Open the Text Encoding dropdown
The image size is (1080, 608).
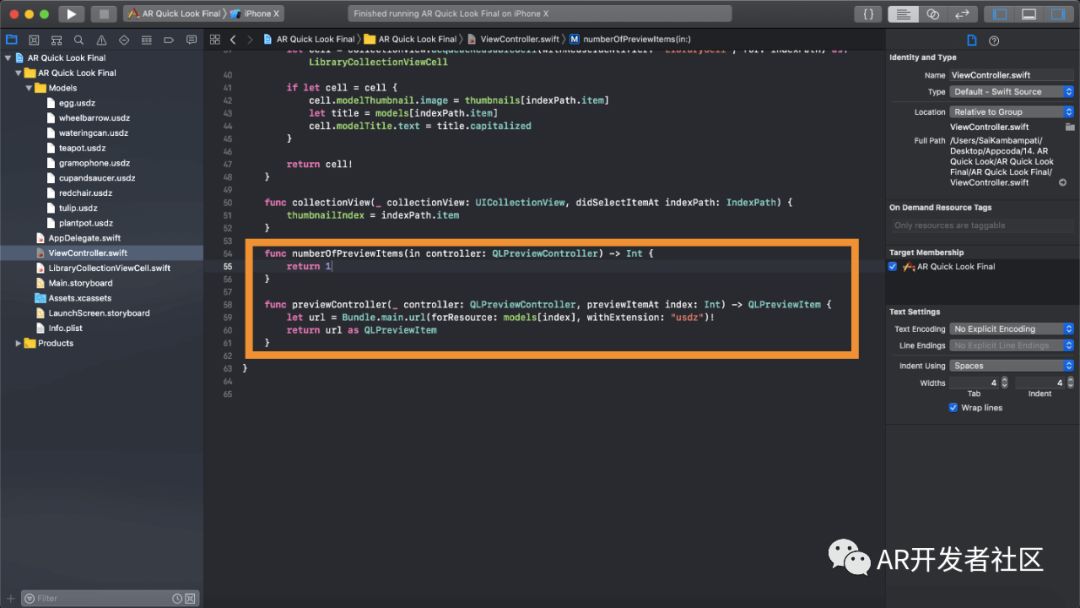coord(1011,329)
